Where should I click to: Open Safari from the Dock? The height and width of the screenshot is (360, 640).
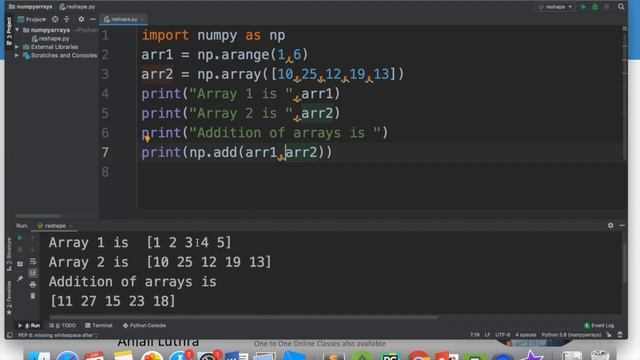68,356
